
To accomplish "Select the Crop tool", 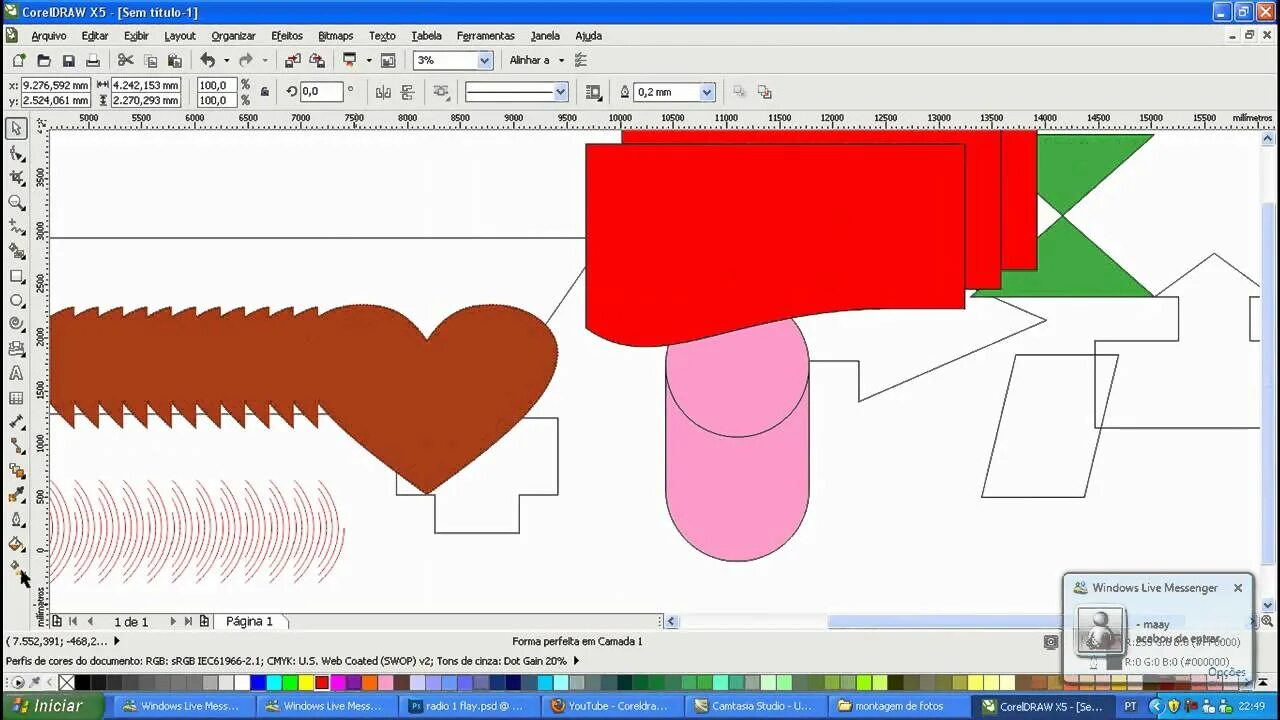I will [x=16, y=177].
